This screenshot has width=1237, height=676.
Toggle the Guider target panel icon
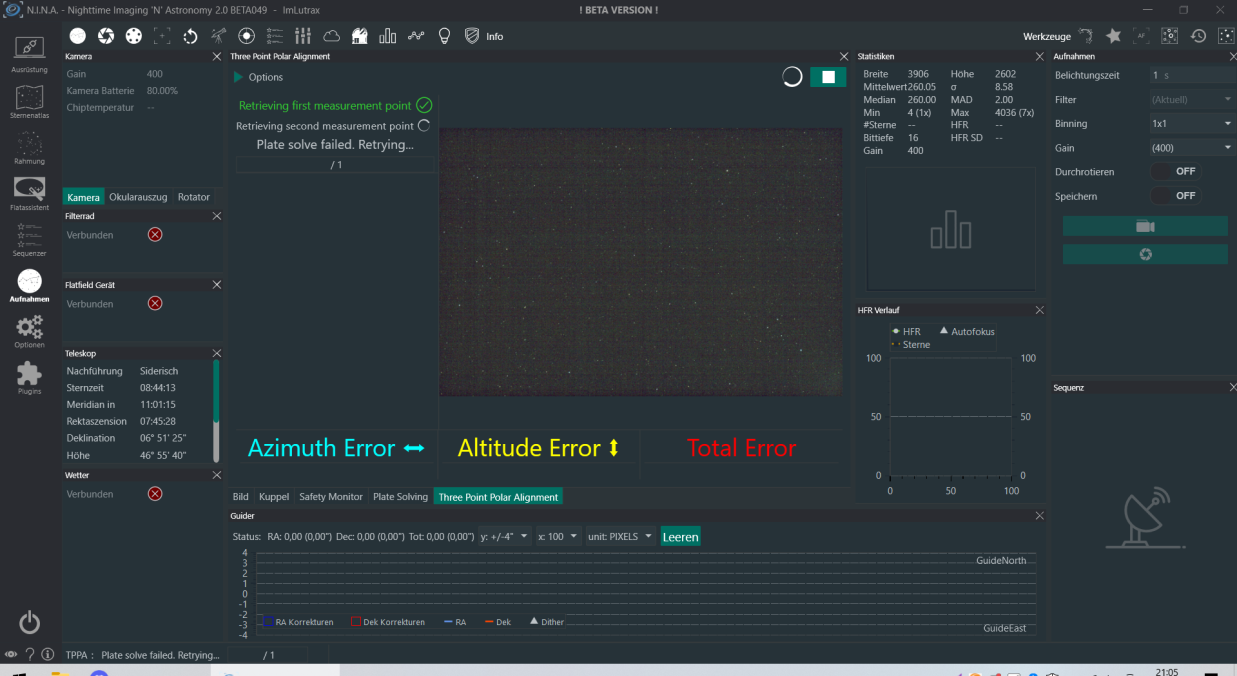click(246, 36)
